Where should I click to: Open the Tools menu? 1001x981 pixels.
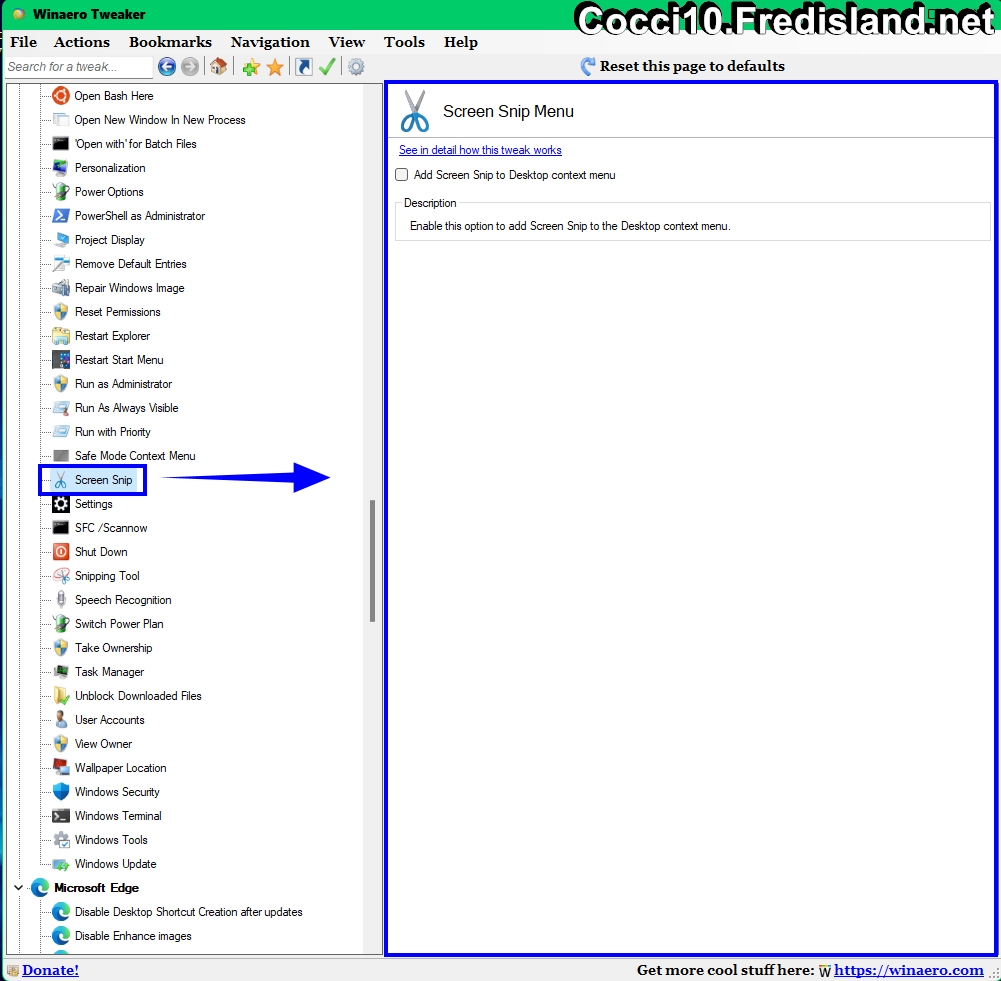404,42
